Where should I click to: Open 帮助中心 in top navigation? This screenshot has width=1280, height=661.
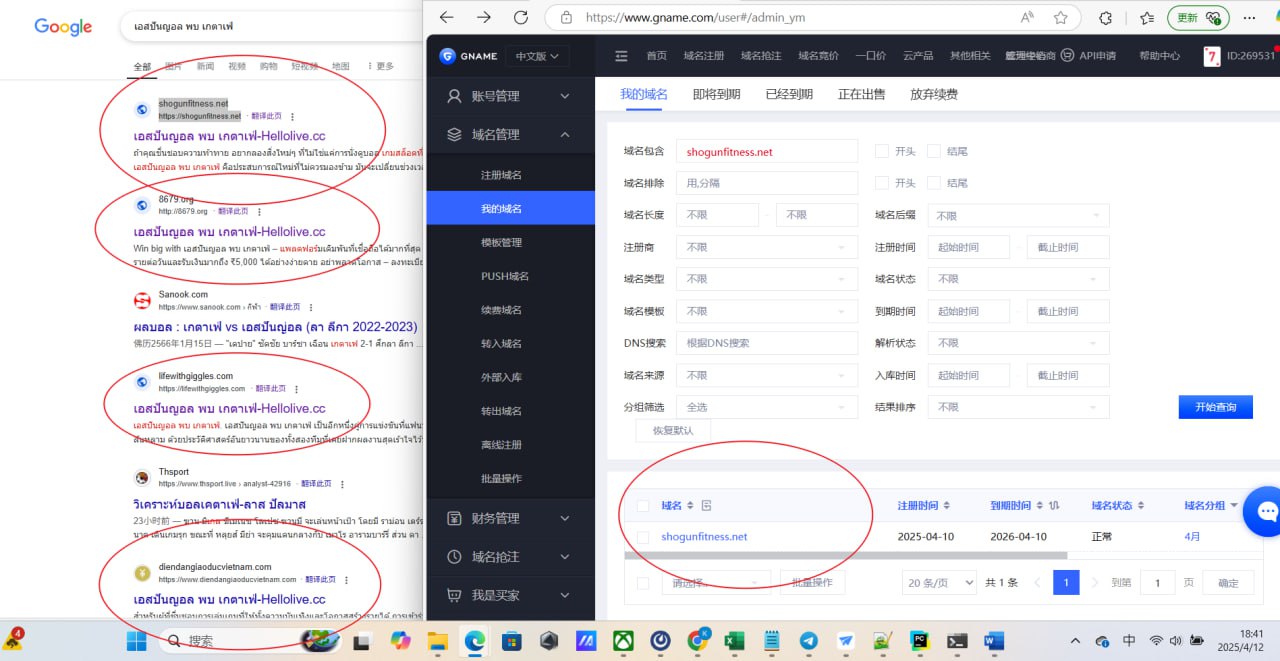[1159, 56]
